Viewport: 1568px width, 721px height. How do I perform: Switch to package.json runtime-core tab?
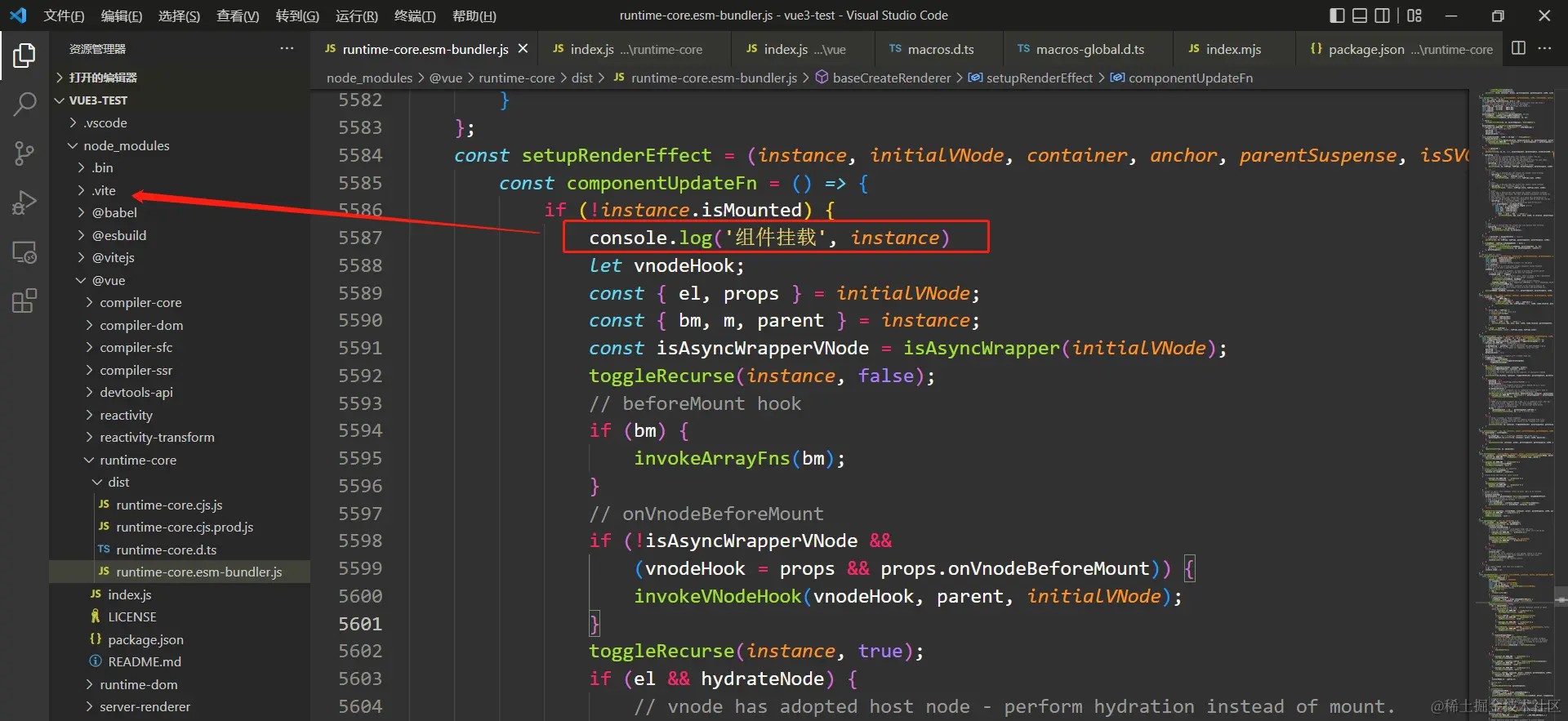click(x=1398, y=49)
